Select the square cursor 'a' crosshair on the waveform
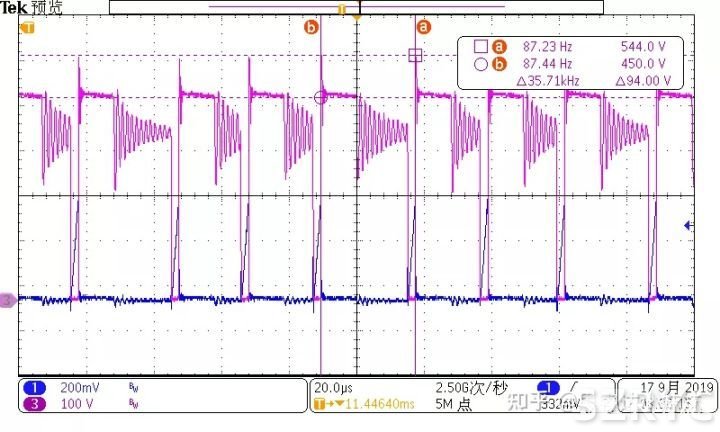Image resolution: width=720 pixels, height=432 pixels. [x=415, y=56]
